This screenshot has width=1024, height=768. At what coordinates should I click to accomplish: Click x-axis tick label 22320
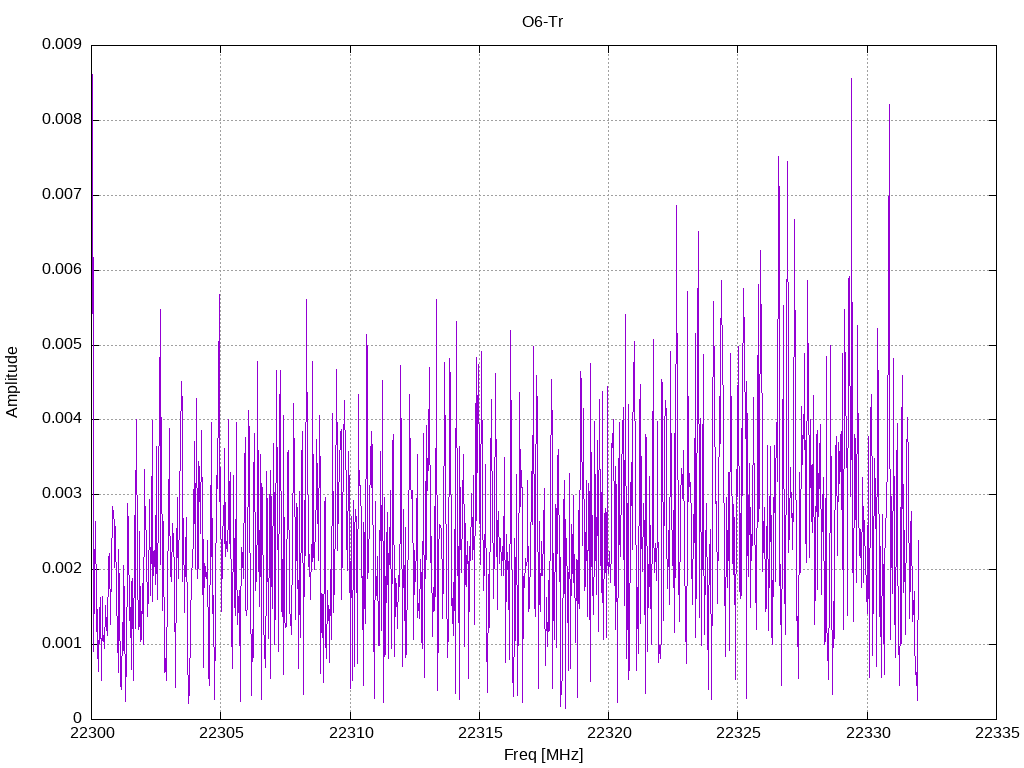point(609,733)
